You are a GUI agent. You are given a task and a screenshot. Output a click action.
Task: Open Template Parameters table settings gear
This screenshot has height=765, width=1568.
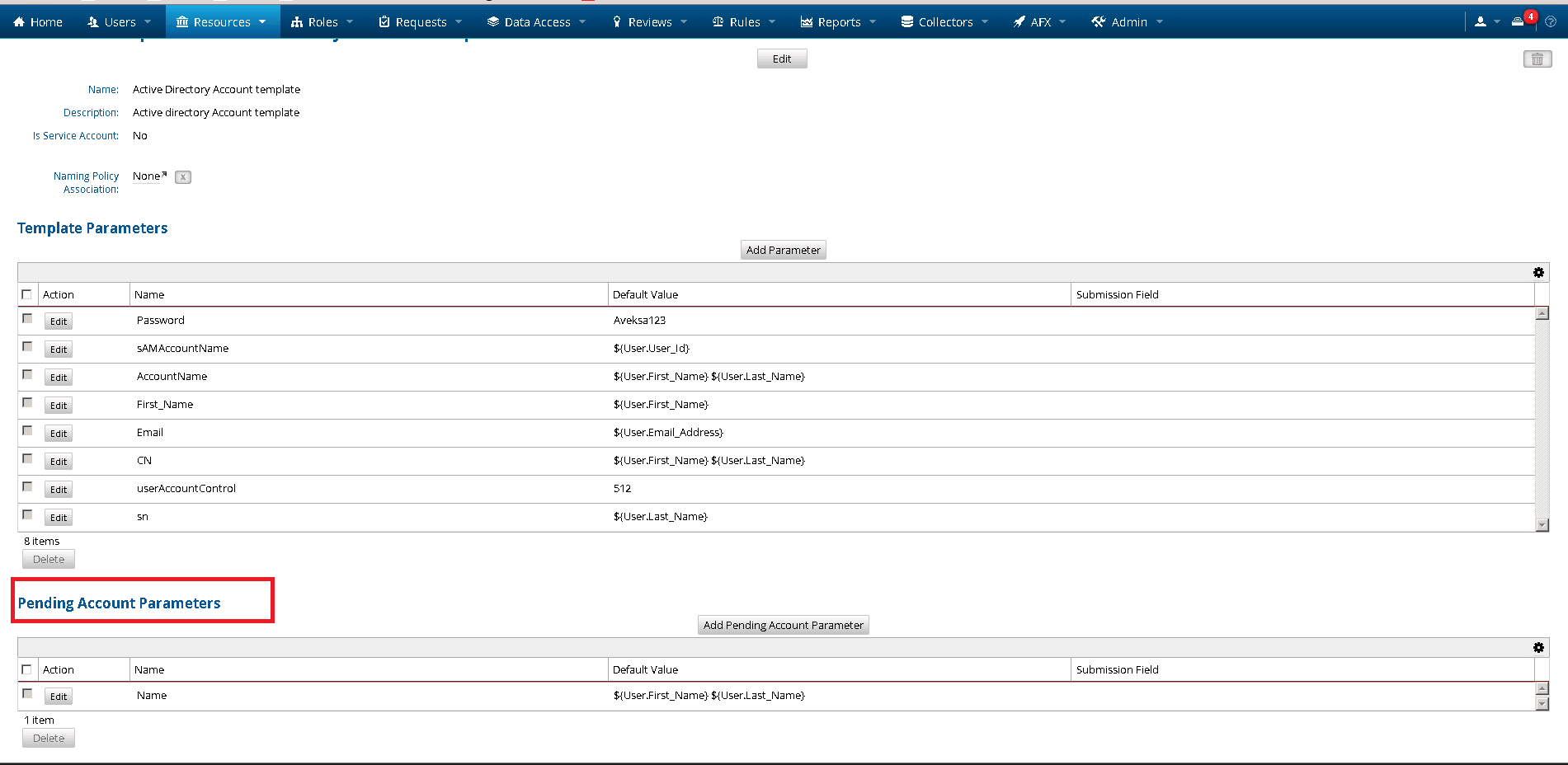point(1538,273)
